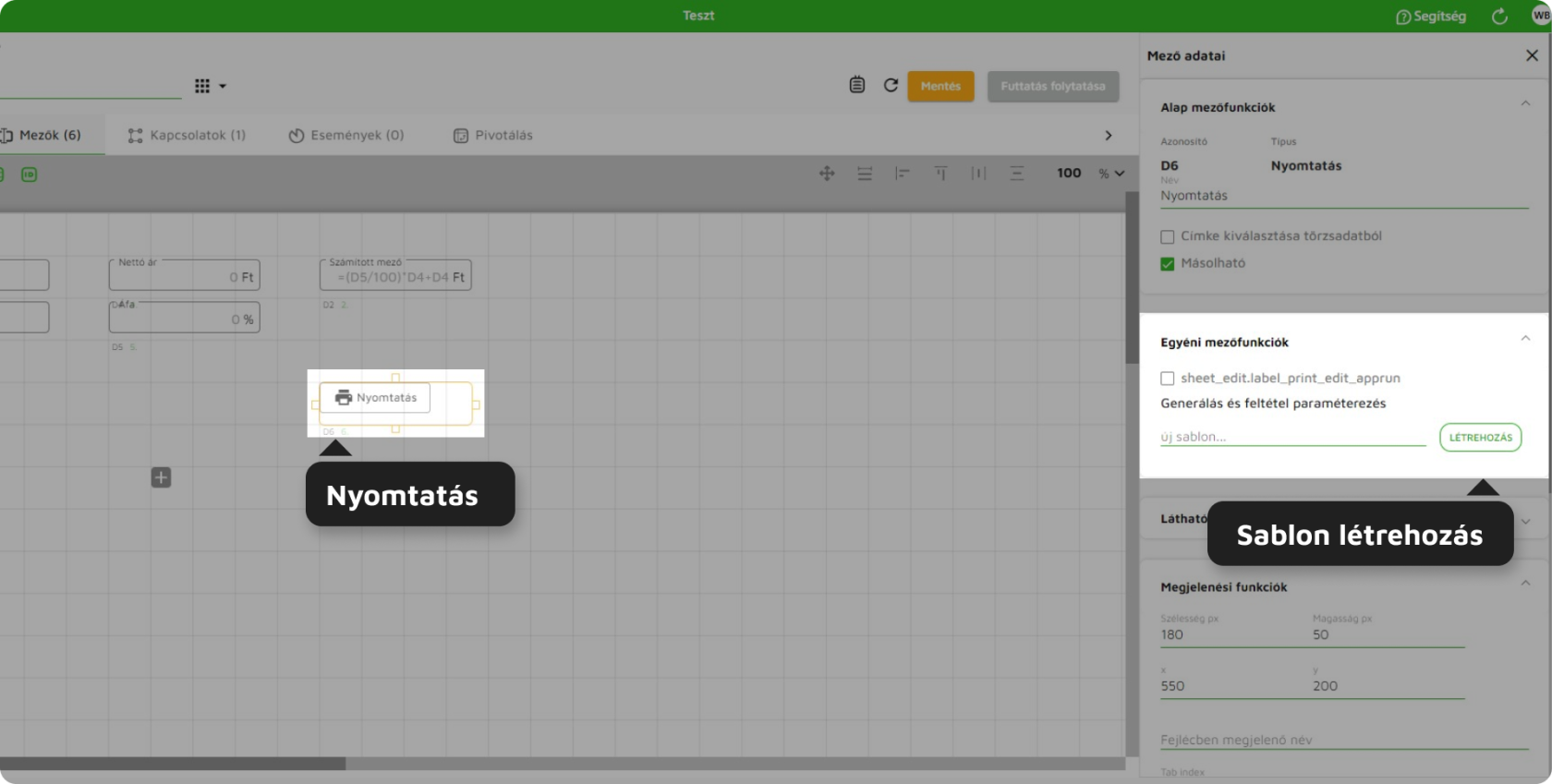Screen dimensions: 1552x784
Task: Close the Mező adatai panel
Action: click(1532, 55)
